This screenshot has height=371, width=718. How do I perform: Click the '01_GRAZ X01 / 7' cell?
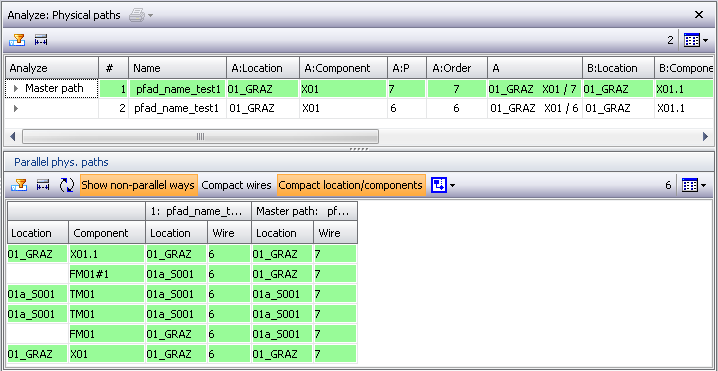coord(534,89)
